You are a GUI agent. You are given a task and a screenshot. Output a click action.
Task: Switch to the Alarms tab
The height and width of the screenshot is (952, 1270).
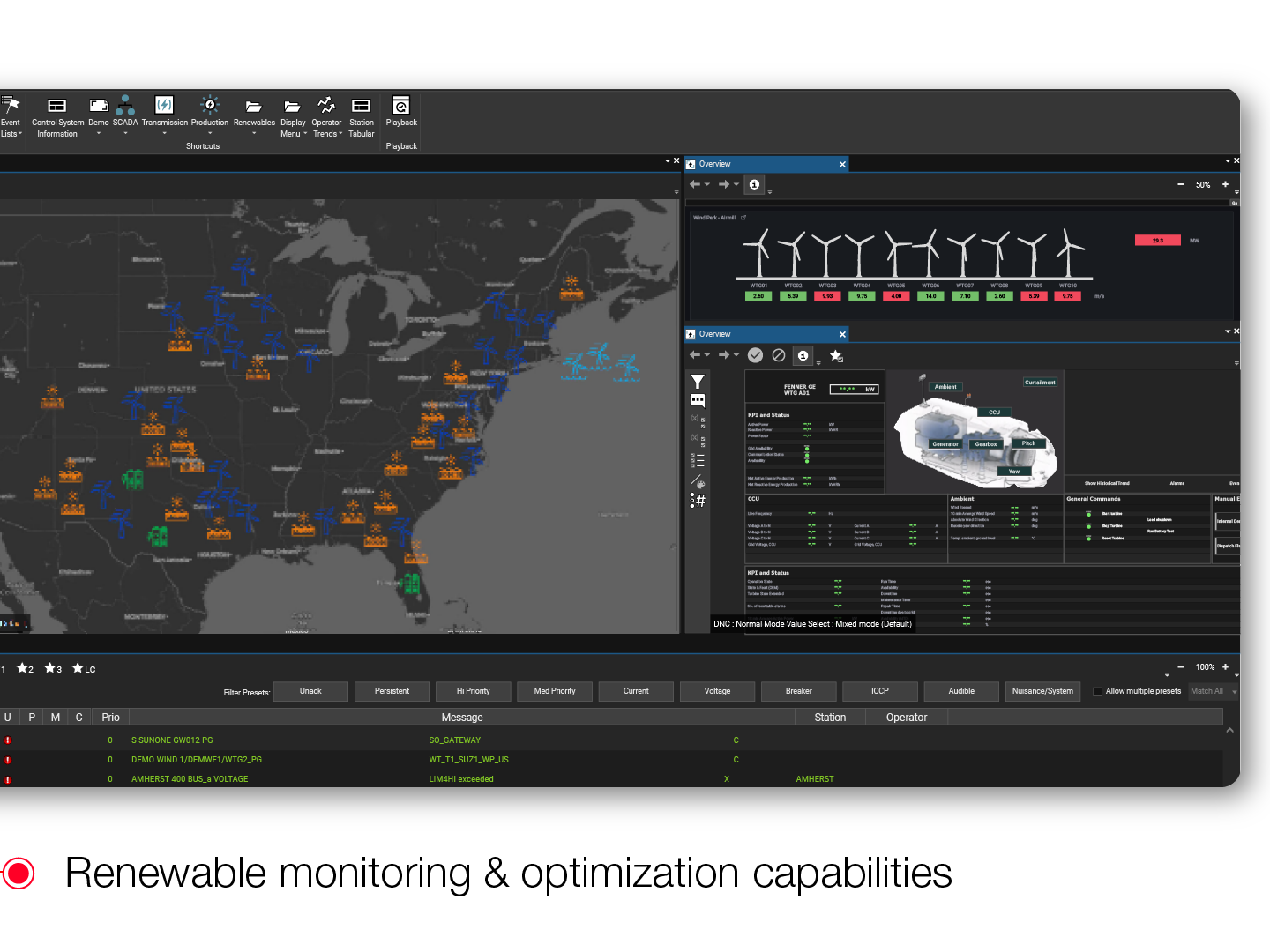point(1177,483)
